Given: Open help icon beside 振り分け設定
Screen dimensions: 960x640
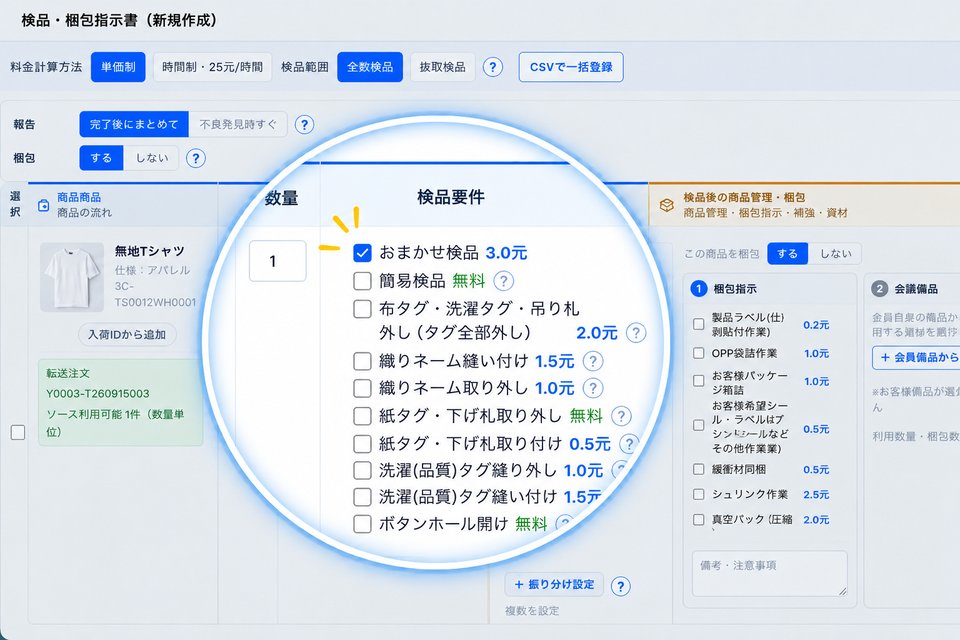Looking at the screenshot, I should tap(620, 586).
